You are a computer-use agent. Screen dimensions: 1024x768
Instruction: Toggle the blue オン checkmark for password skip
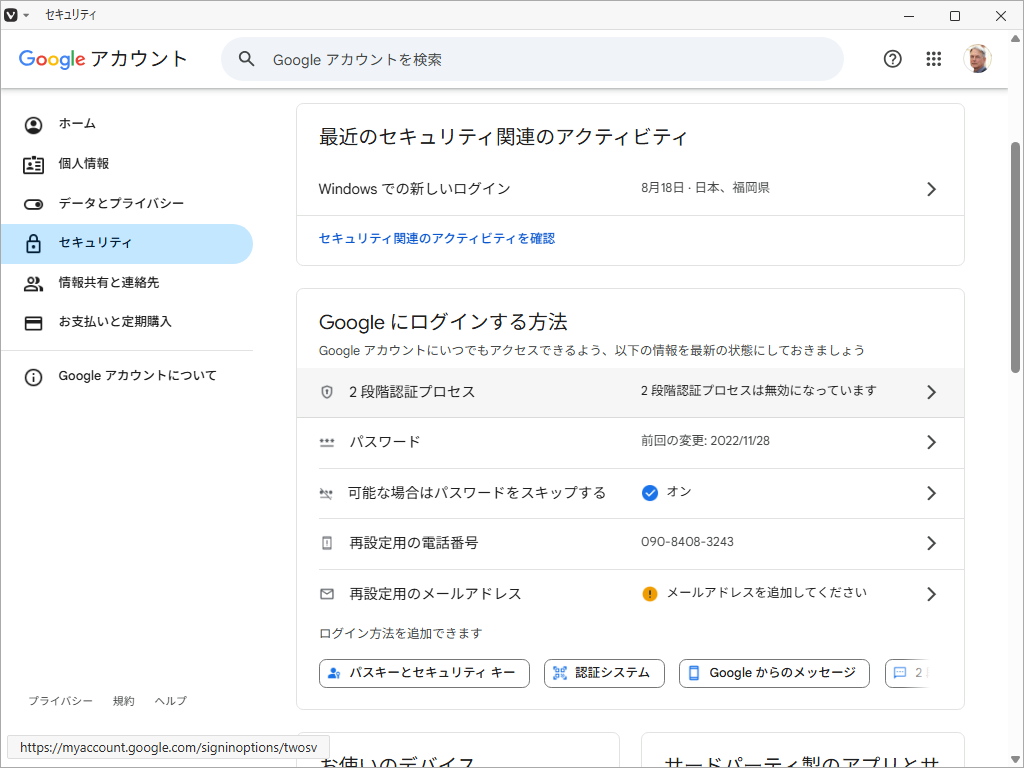[650, 493]
